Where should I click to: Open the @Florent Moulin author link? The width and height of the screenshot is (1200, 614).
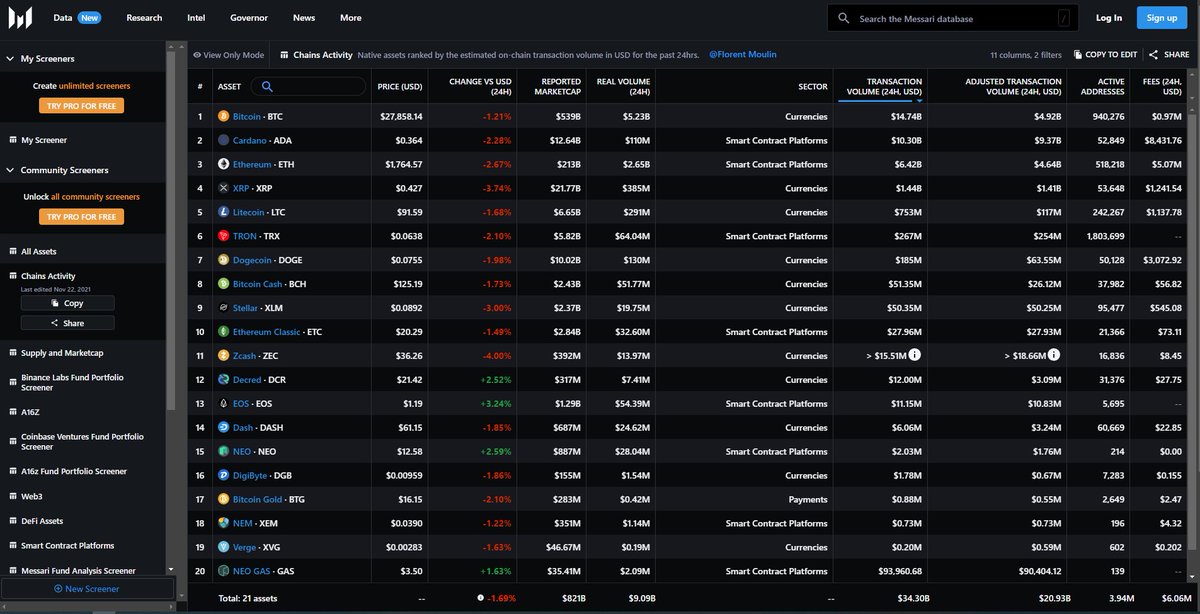point(742,54)
